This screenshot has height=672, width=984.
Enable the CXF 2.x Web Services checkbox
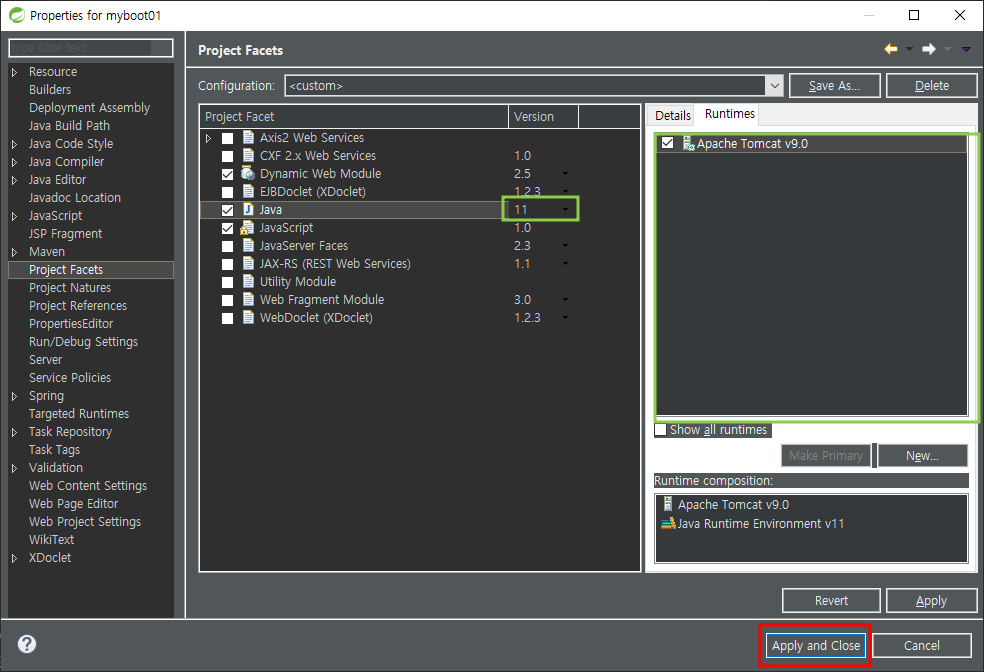[227, 156]
